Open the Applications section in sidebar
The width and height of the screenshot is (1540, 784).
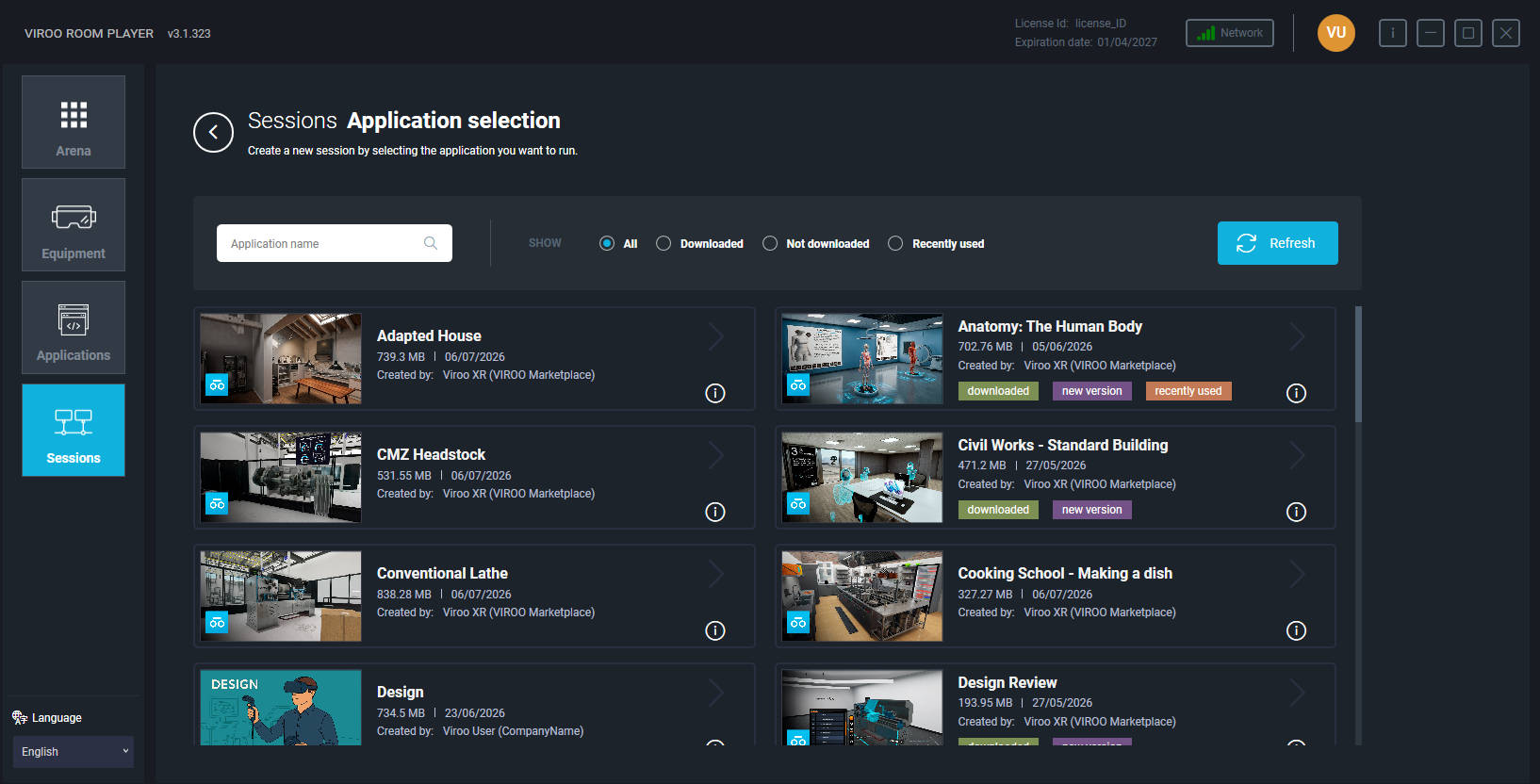pos(74,328)
